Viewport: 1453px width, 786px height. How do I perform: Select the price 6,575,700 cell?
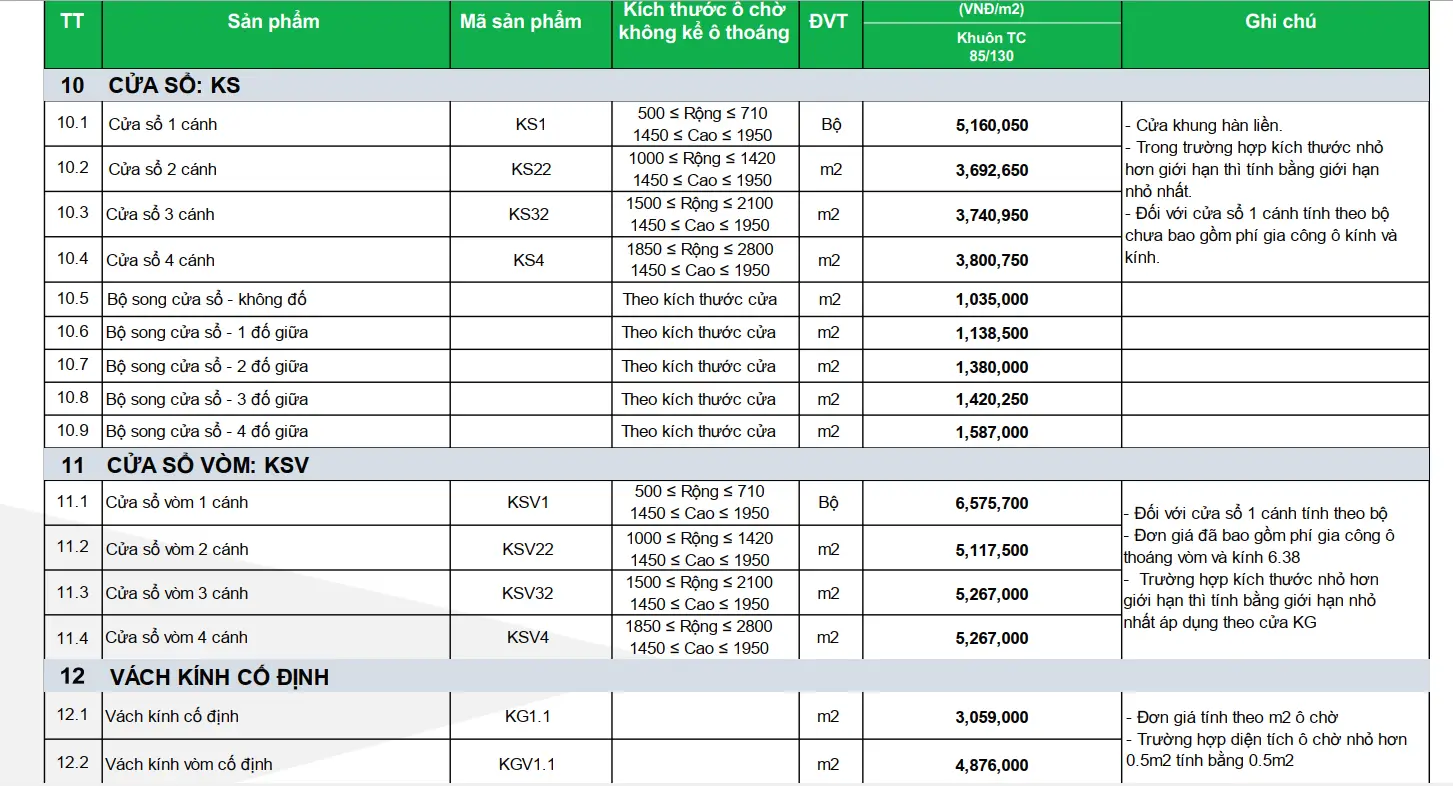click(992, 503)
